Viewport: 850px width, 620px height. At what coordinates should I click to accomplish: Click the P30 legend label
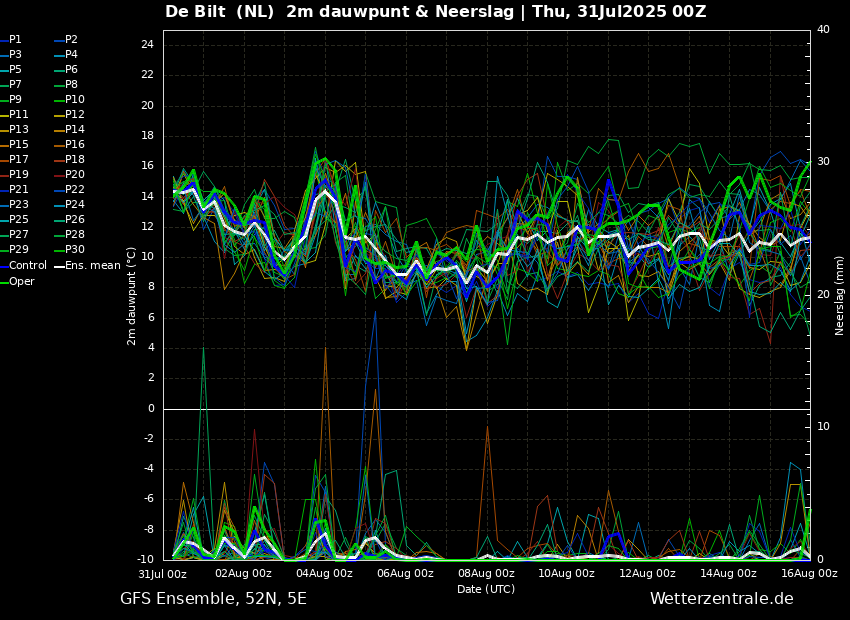(75, 249)
